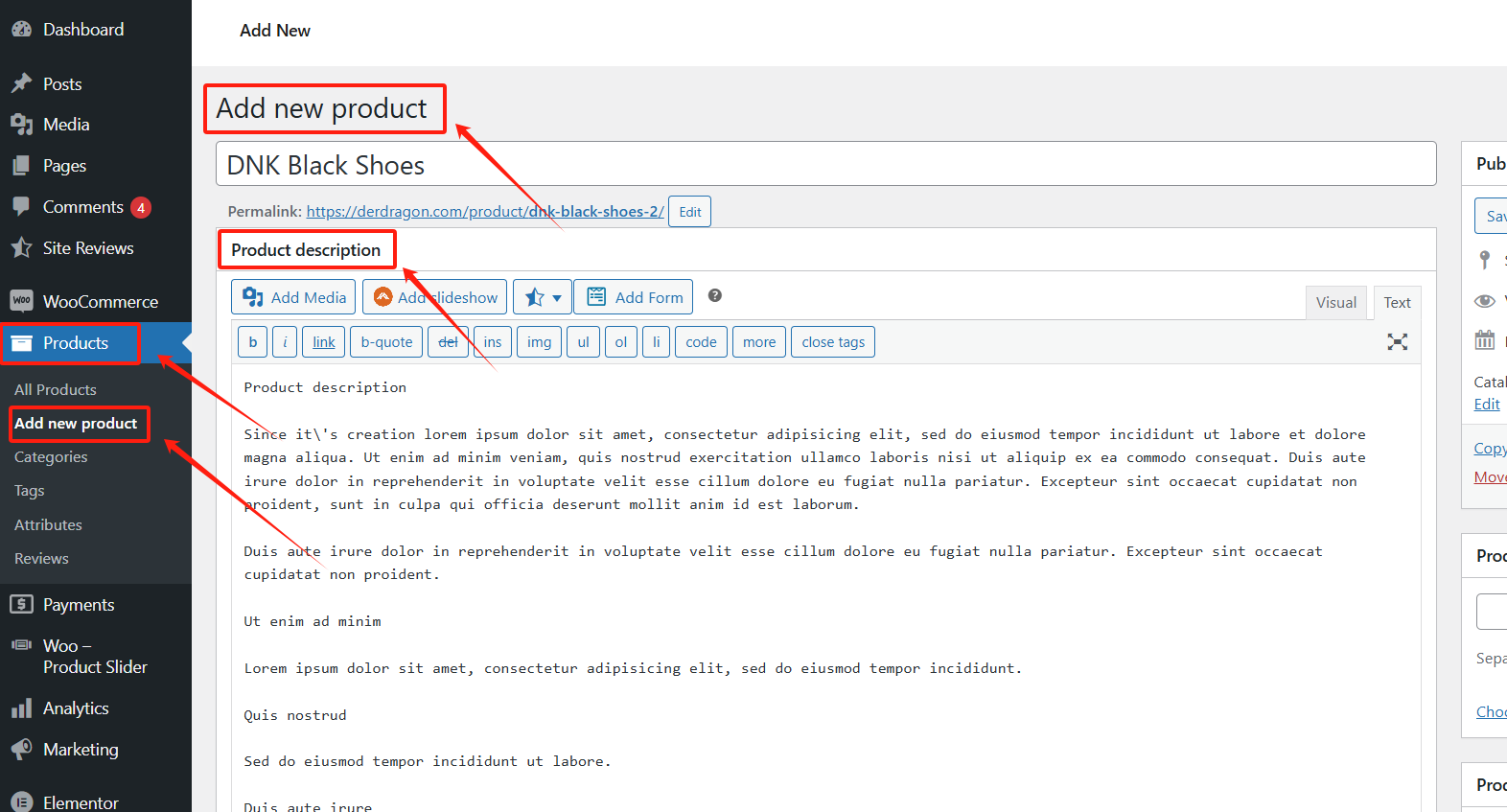
Task: Insert ins tag button
Action: 493,342
